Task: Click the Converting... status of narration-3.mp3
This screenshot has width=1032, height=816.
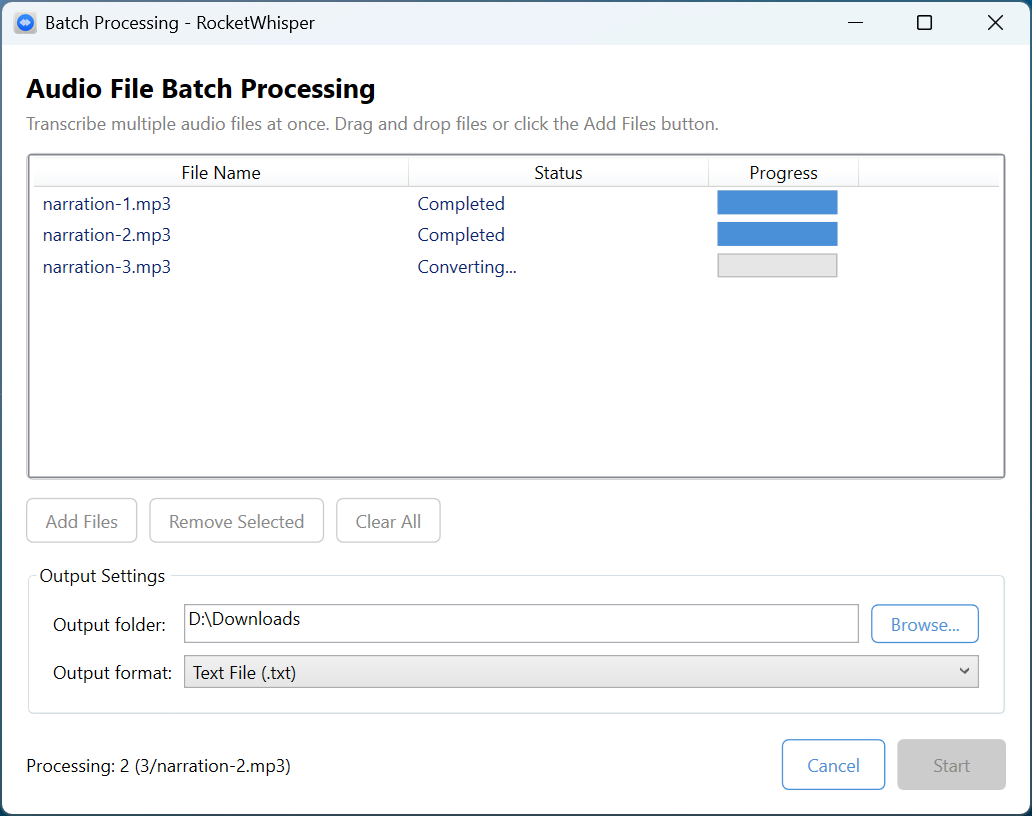Action: click(467, 267)
